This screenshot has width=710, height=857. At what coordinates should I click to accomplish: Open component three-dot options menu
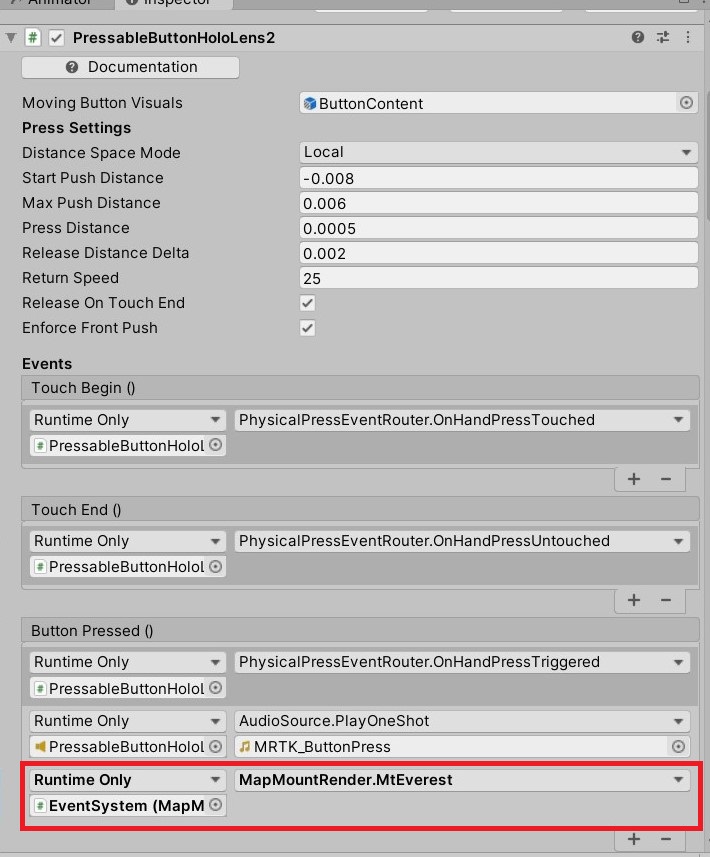688,37
